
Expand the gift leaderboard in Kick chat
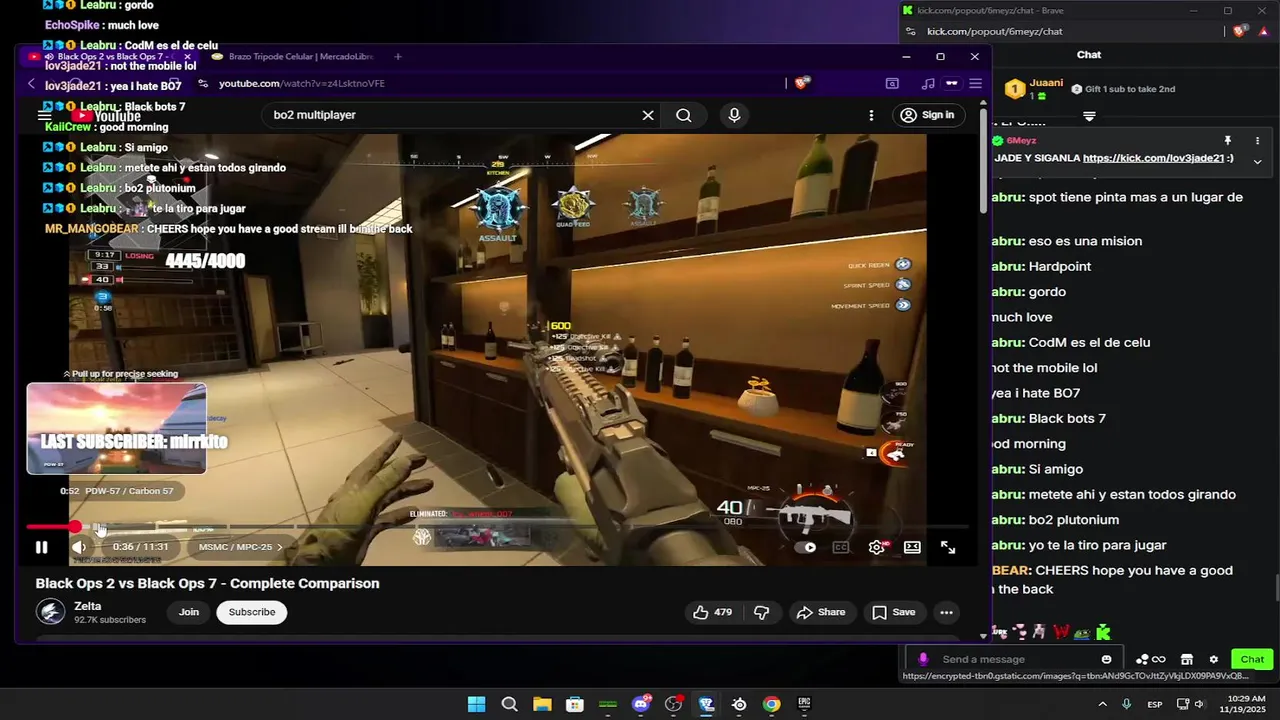point(1089,116)
